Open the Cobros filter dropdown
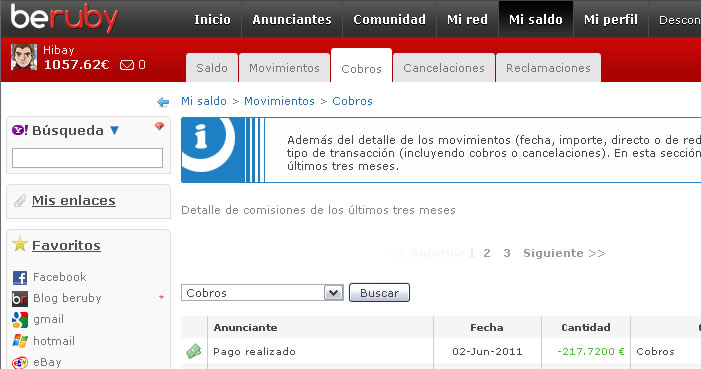701x369 pixels. 262,293
